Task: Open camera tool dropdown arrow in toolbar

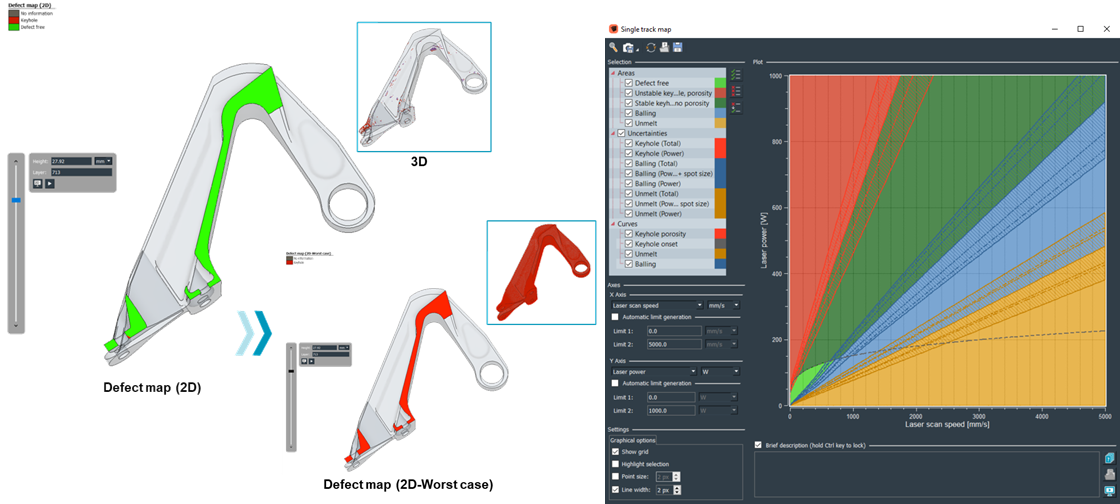Action: click(x=638, y=49)
